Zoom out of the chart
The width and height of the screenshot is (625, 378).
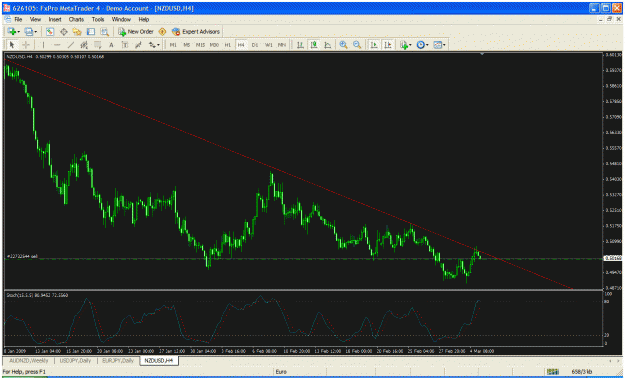pos(357,45)
